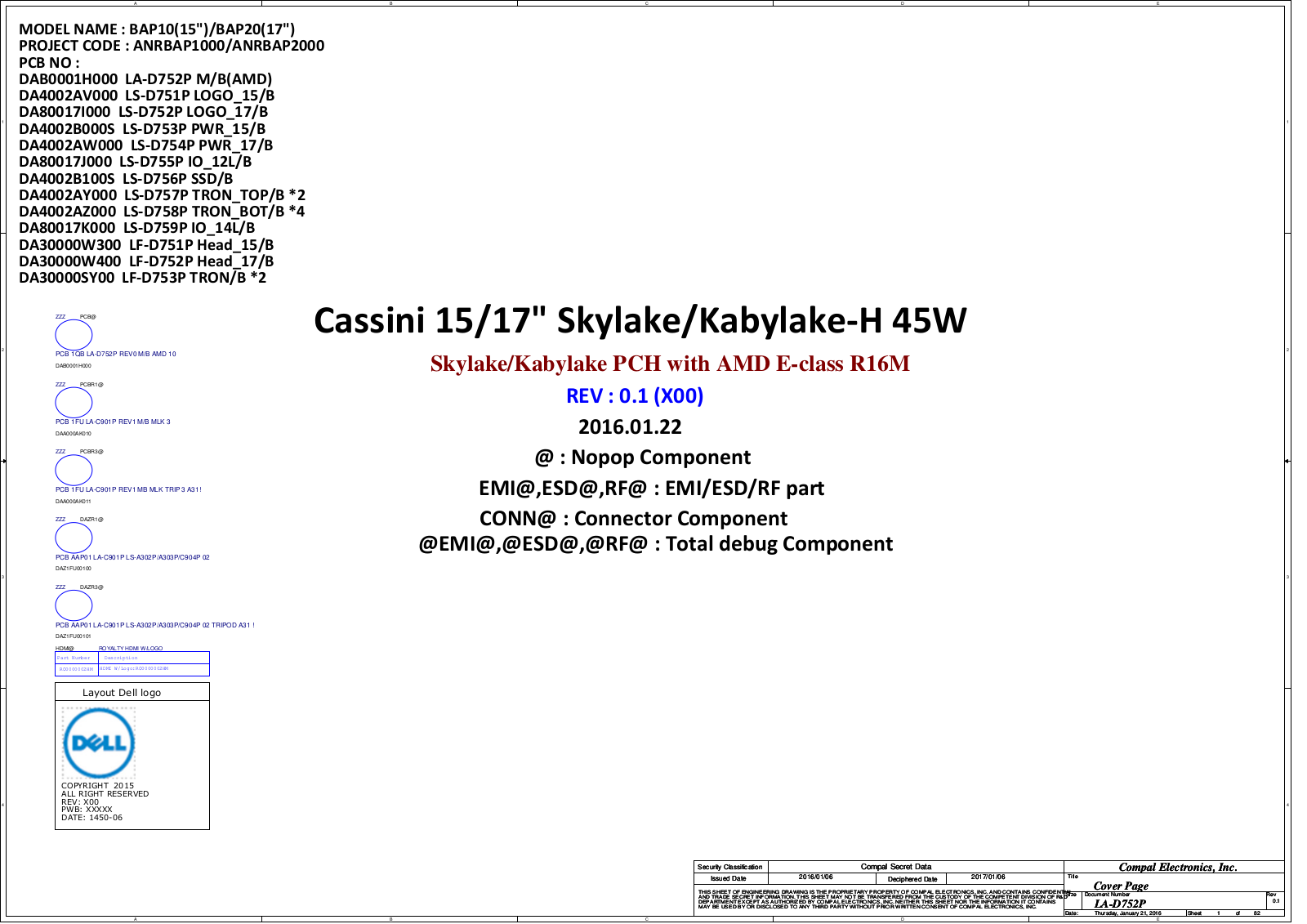Click 'Security Classification' cell in title block
This screenshot has height=924, width=1307.
point(730,868)
